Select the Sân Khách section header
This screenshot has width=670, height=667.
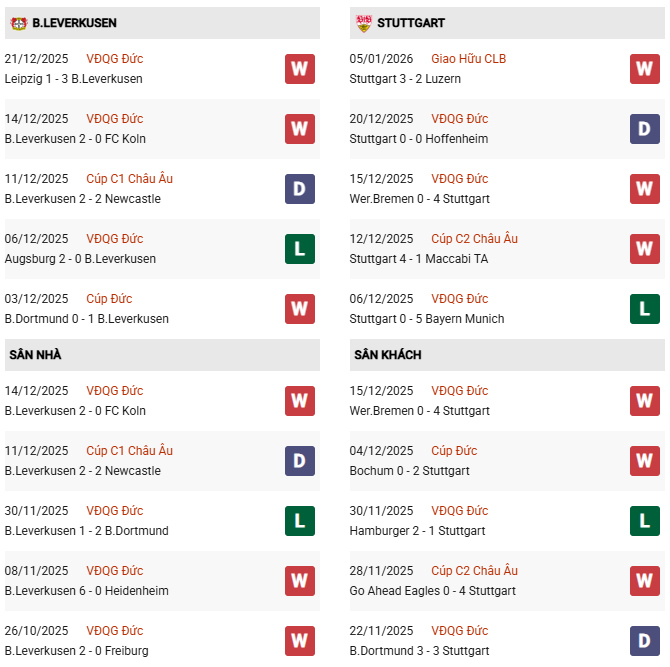[386, 355]
